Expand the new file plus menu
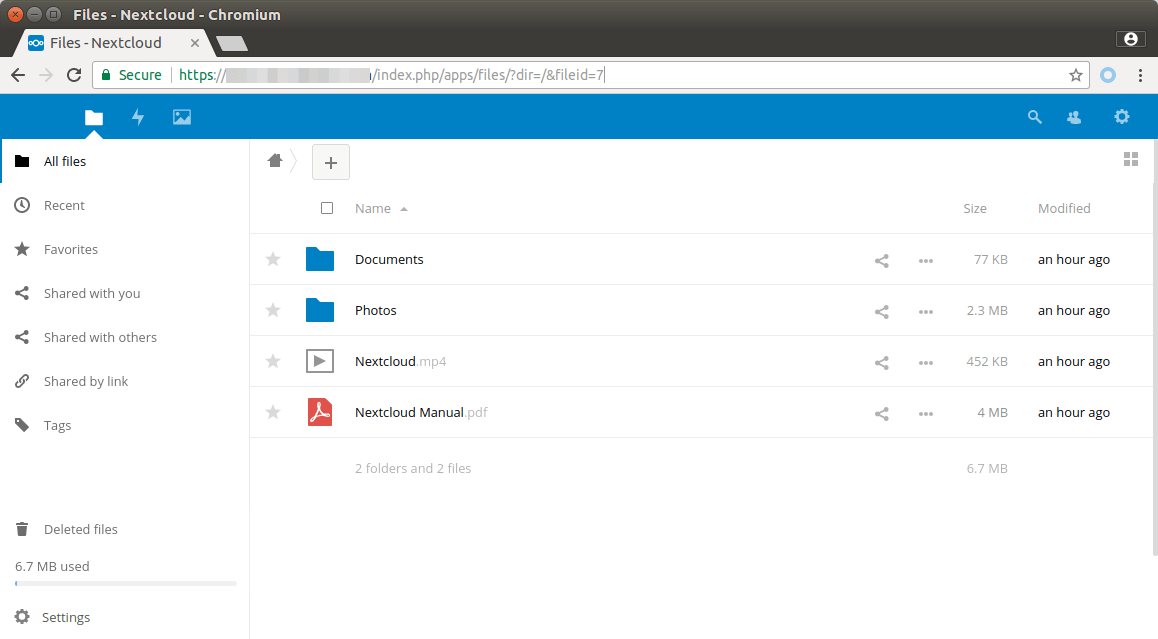This screenshot has height=639, width=1158. pyautogui.click(x=331, y=162)
